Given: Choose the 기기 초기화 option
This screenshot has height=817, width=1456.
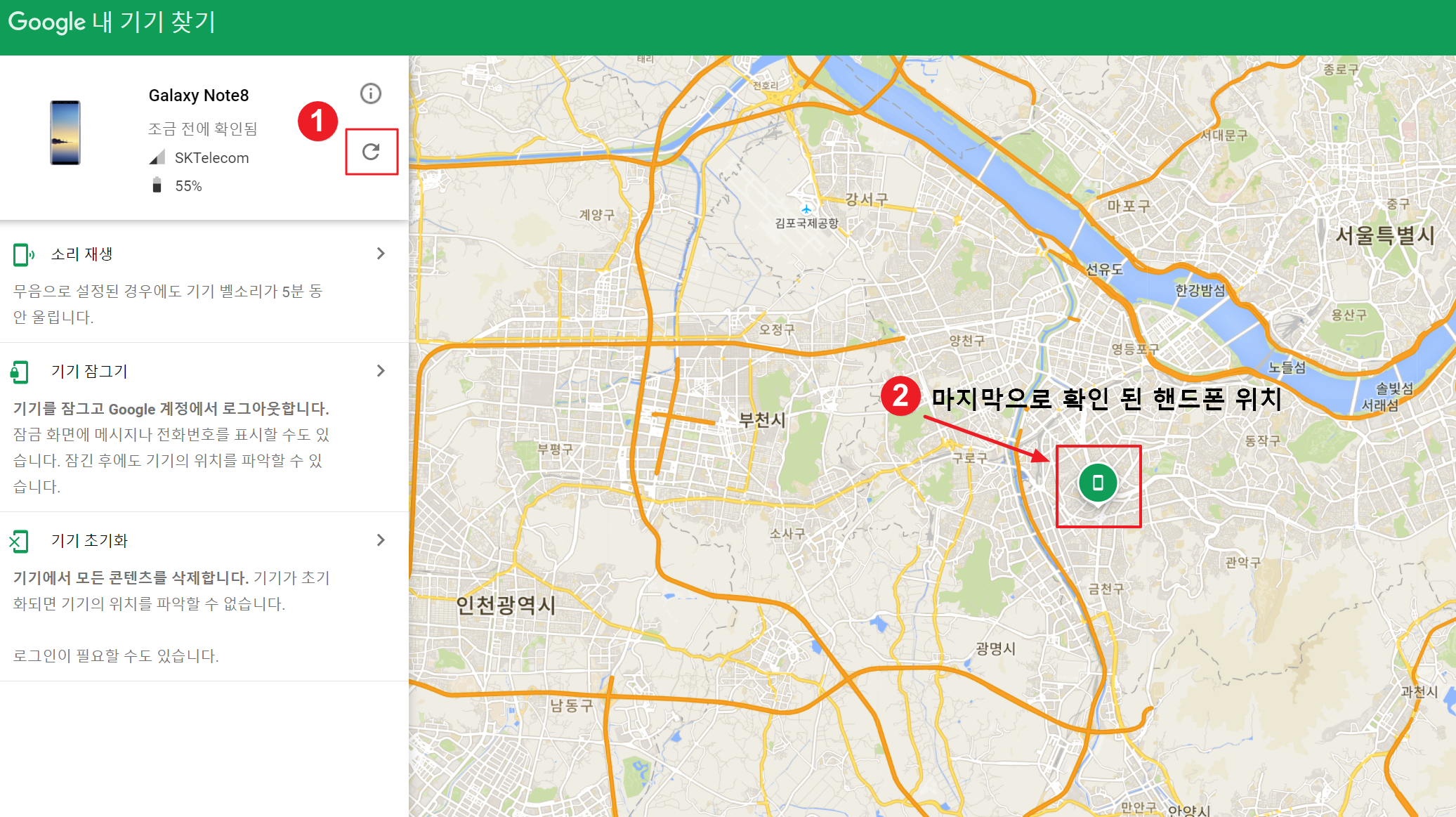Looking at the screenshot, I should (89, 540).
